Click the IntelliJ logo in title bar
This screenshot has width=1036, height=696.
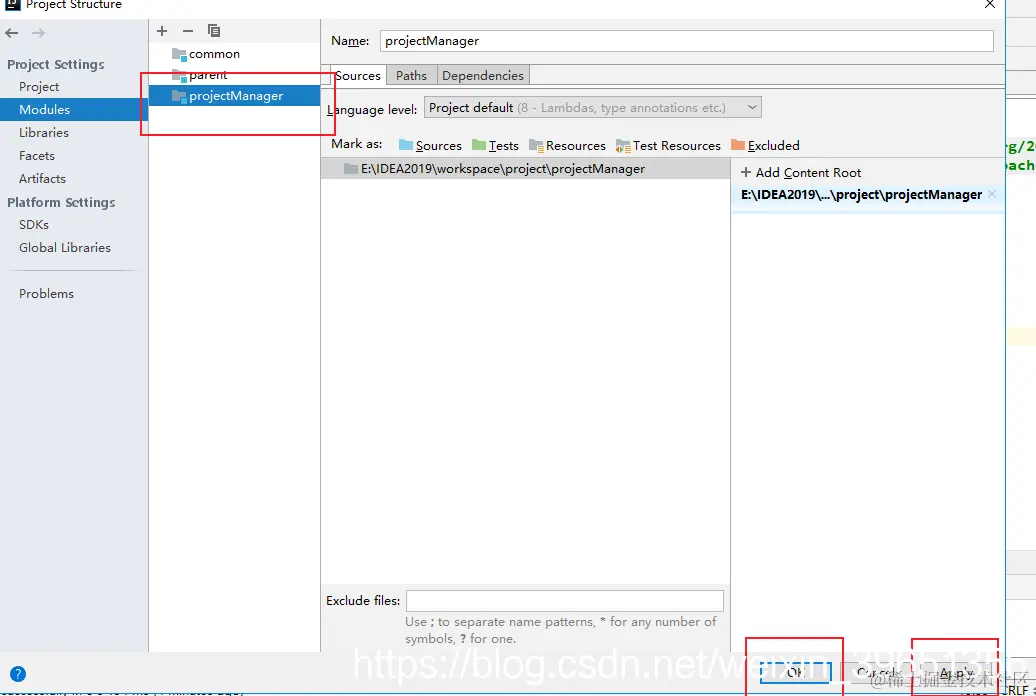tap(13, 5)
